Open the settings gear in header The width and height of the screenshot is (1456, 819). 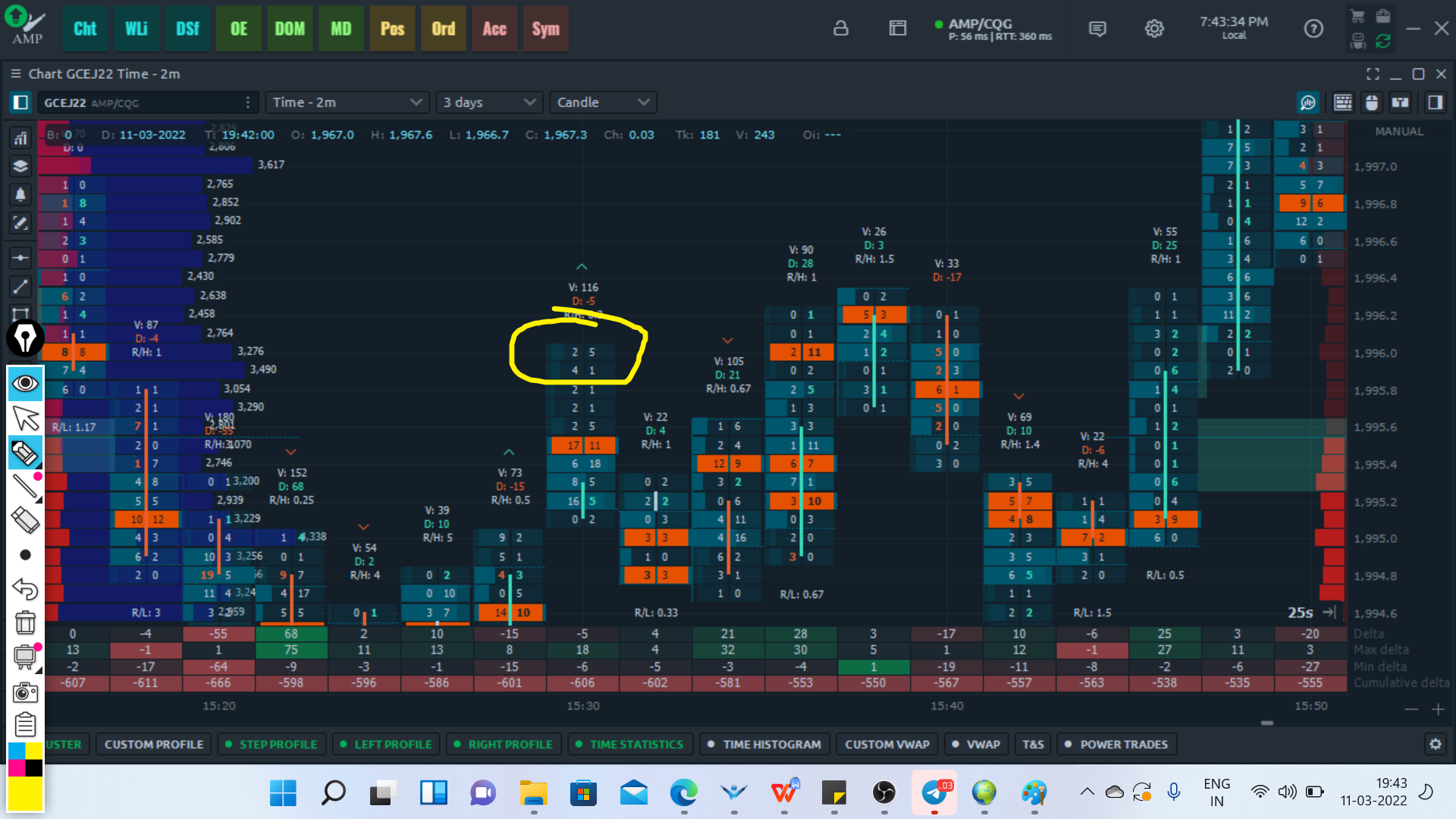pos(1153,29)
